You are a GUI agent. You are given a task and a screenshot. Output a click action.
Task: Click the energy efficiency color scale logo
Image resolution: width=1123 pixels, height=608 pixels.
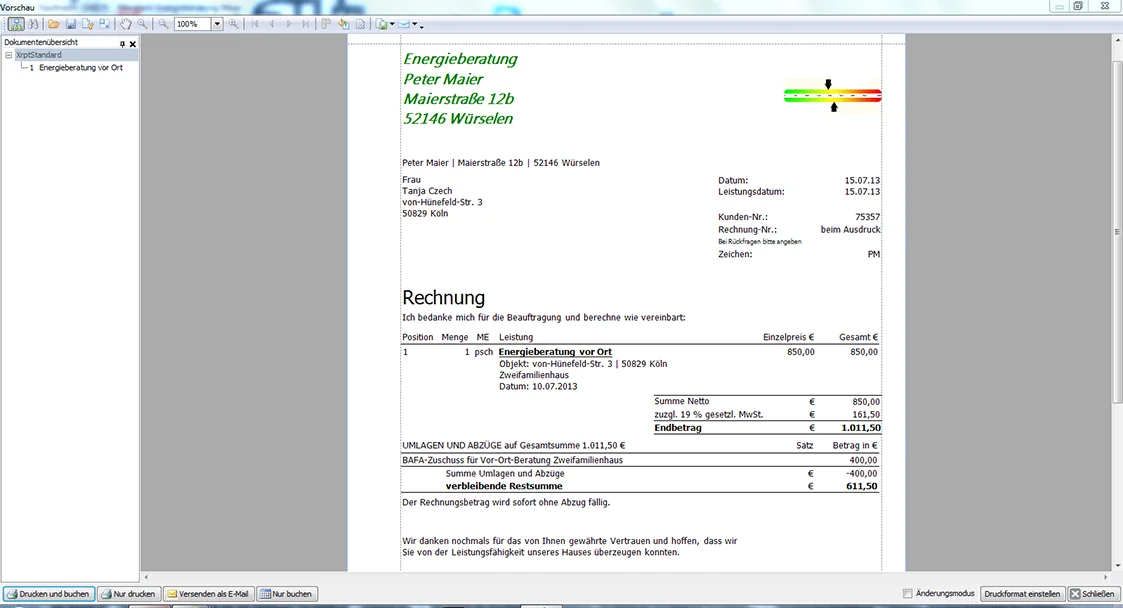[x=832, y=96]
